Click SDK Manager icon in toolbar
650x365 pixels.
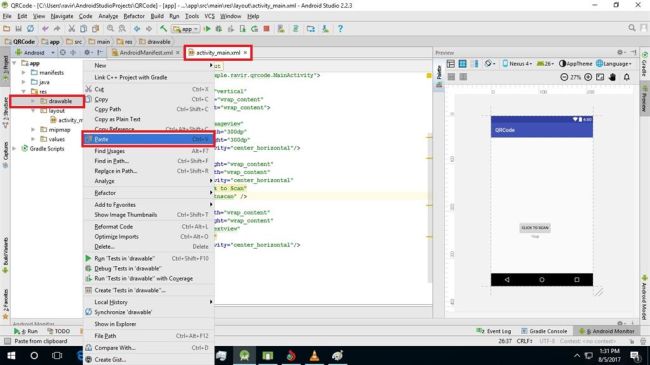click(325, 29)
